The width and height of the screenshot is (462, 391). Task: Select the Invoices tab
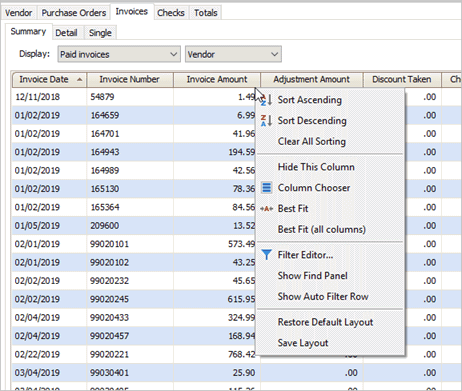(132, 12)
